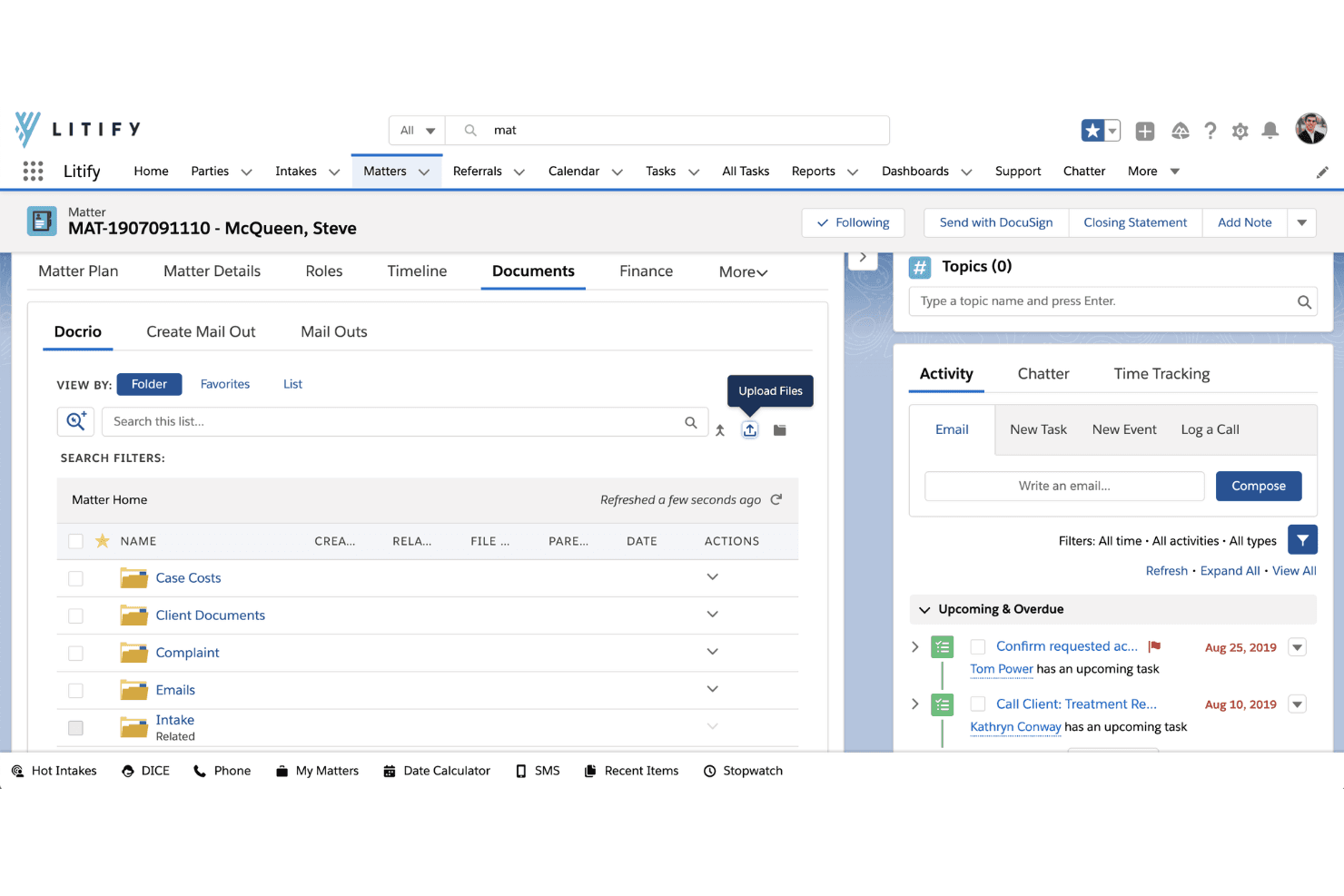Image resolution: width=1344 pixels, height=896 pixels.
Task: Click the Compose email button
Action: [x=1259, y=486]
